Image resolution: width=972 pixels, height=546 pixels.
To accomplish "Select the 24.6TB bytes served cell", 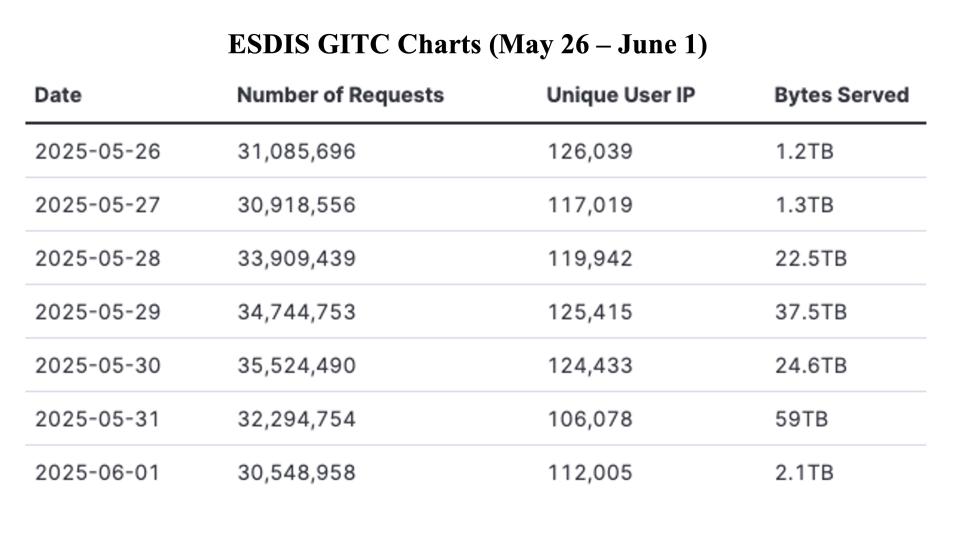I will coord(811,366).
